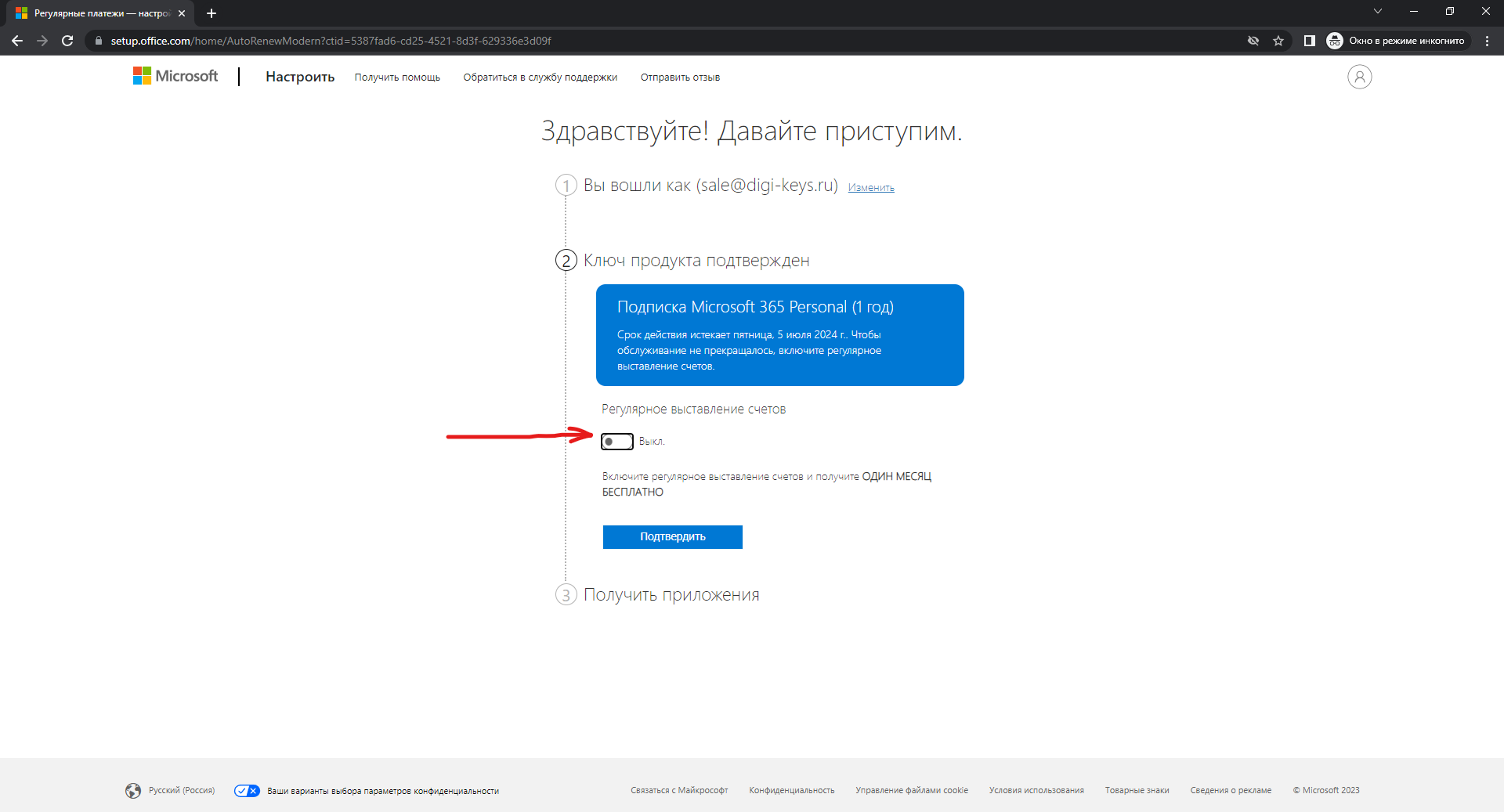Viewport: 1504px width, 812px height.
Task: Click the globe language icon in footer
Action: [x=133, y=791]
